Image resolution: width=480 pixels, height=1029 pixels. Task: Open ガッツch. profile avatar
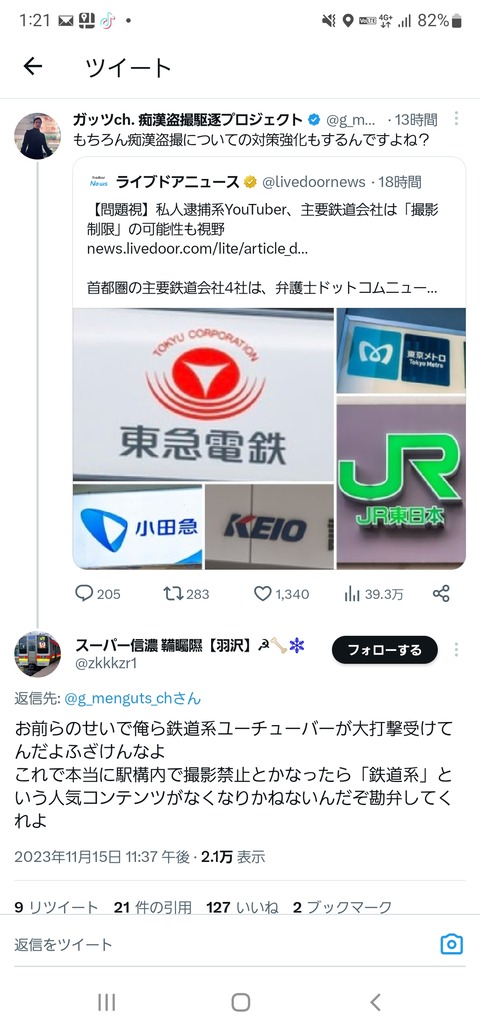[x=37, y=136]
